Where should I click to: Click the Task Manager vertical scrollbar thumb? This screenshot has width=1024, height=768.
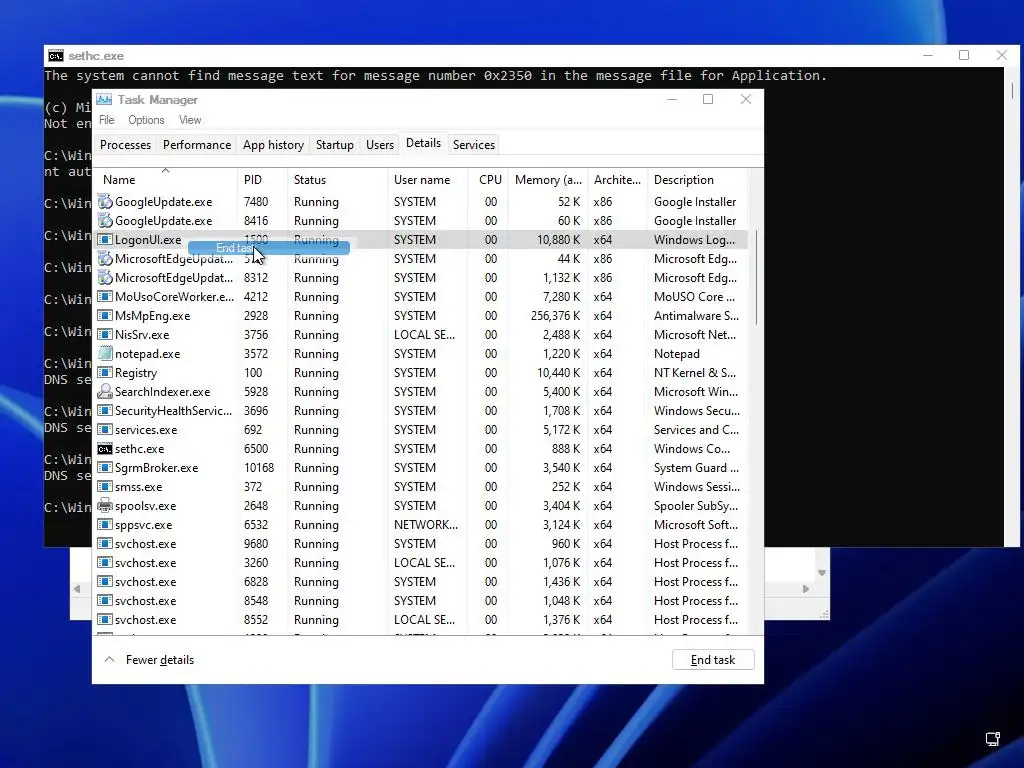(756, 277)
